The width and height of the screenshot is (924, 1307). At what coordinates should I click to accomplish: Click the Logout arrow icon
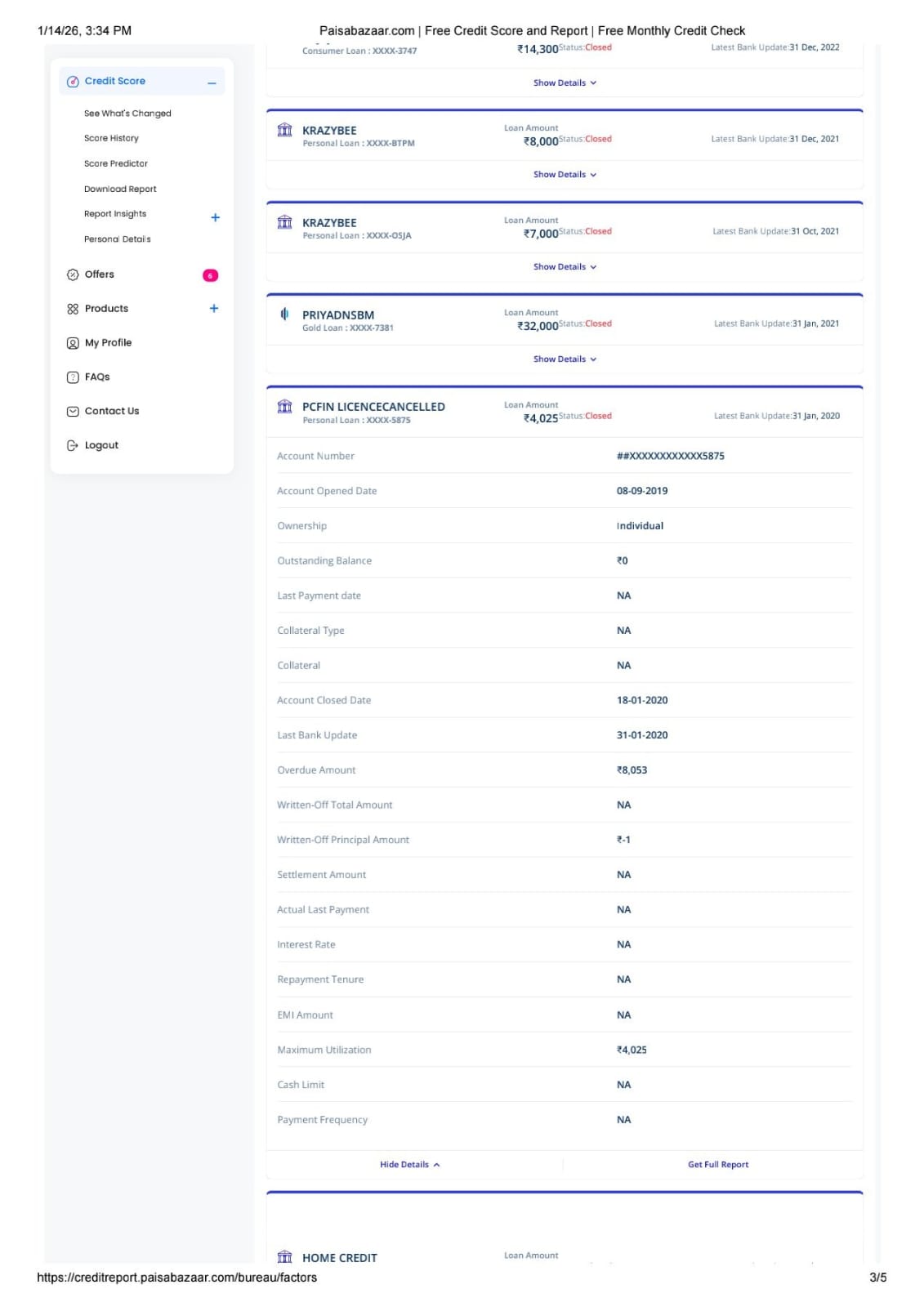coord(73,446)
